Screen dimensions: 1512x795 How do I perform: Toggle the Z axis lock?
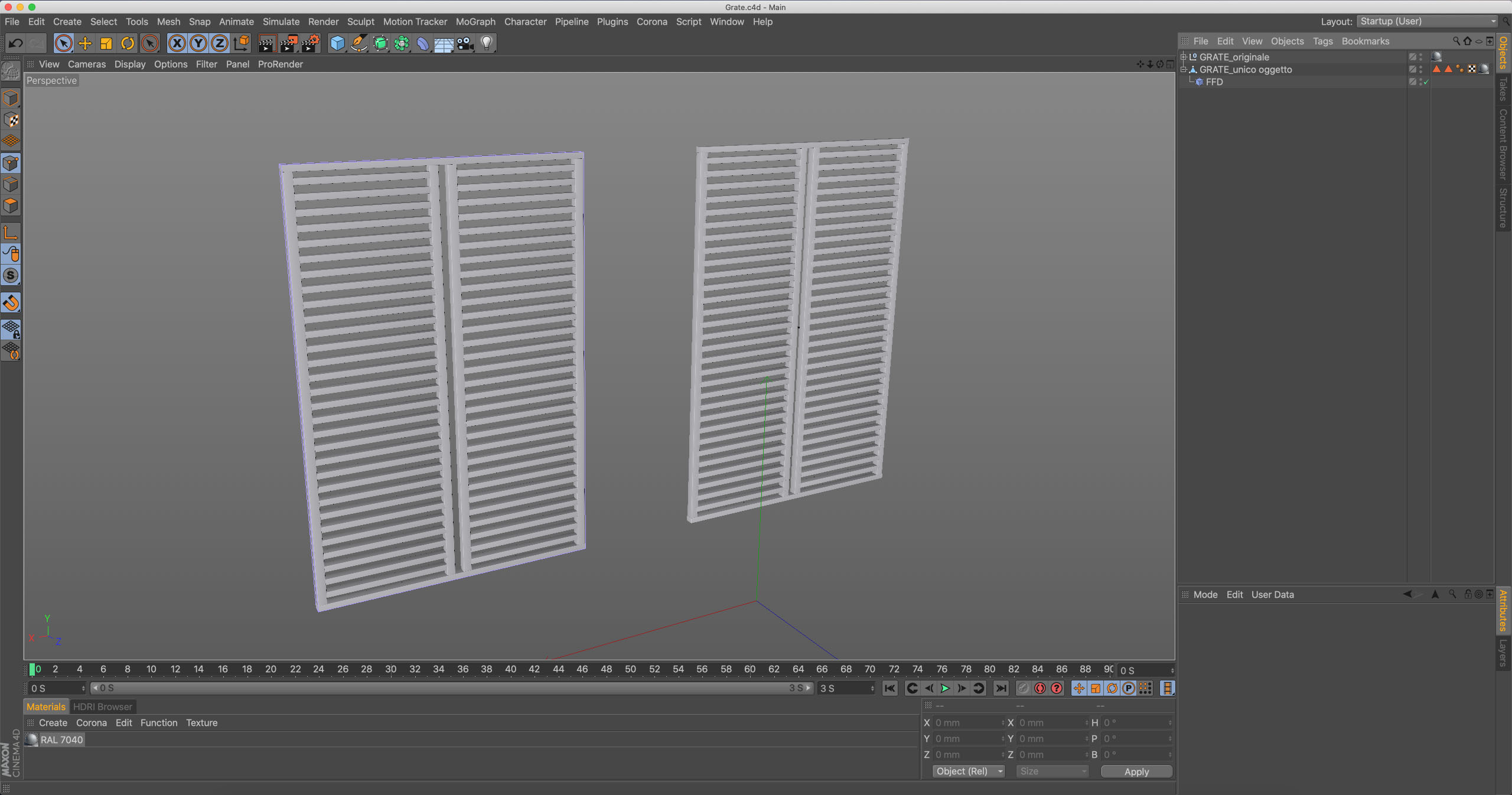[220, 43]
